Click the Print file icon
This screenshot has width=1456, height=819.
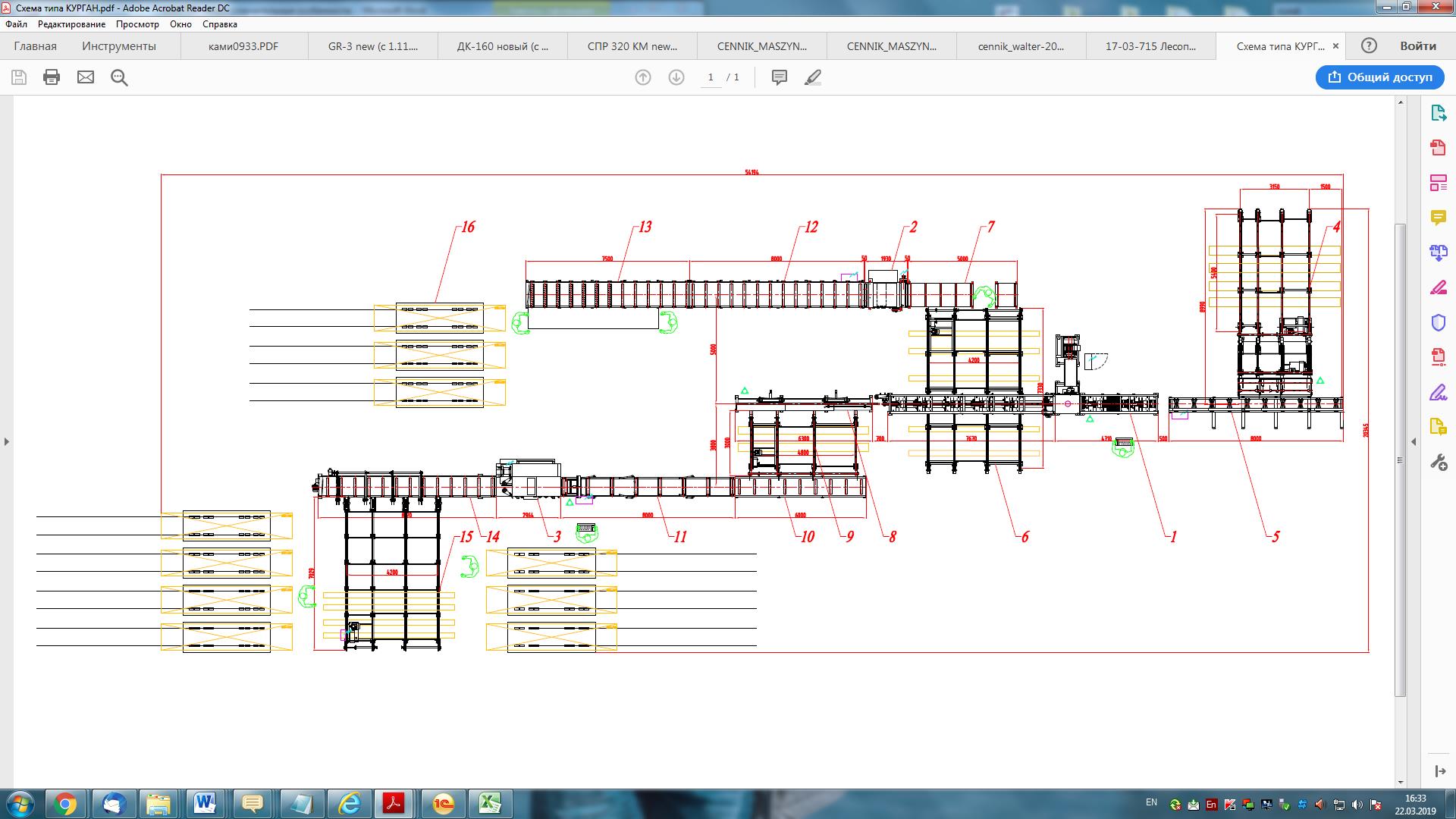click(x=52, y=77)
